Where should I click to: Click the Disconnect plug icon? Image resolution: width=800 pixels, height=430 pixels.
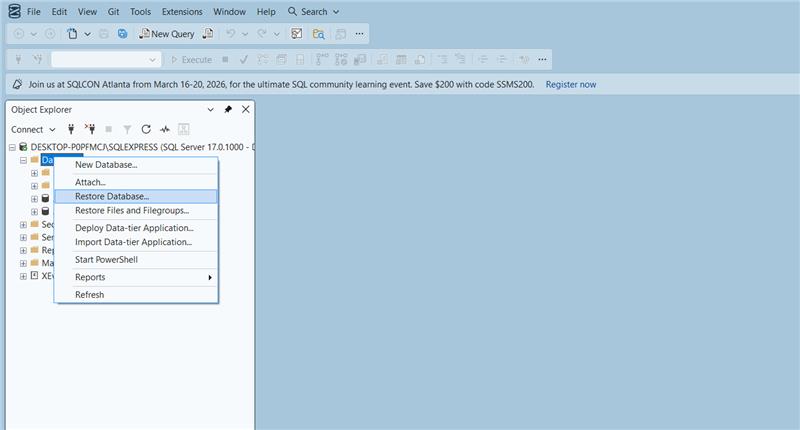coord(90,129)
